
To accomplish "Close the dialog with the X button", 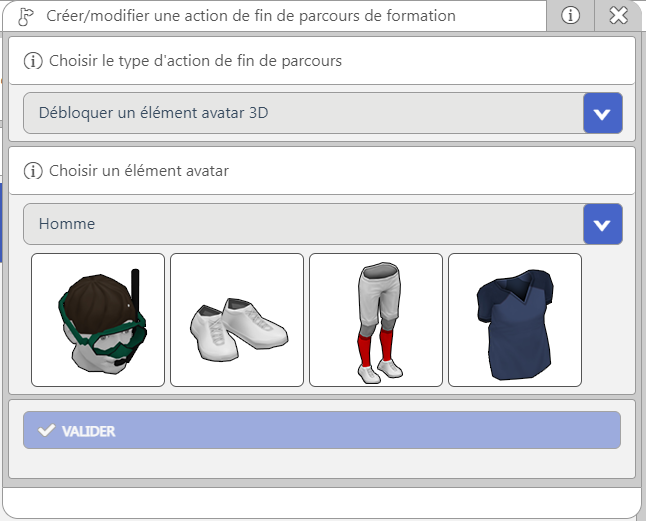I will [618, 16].
